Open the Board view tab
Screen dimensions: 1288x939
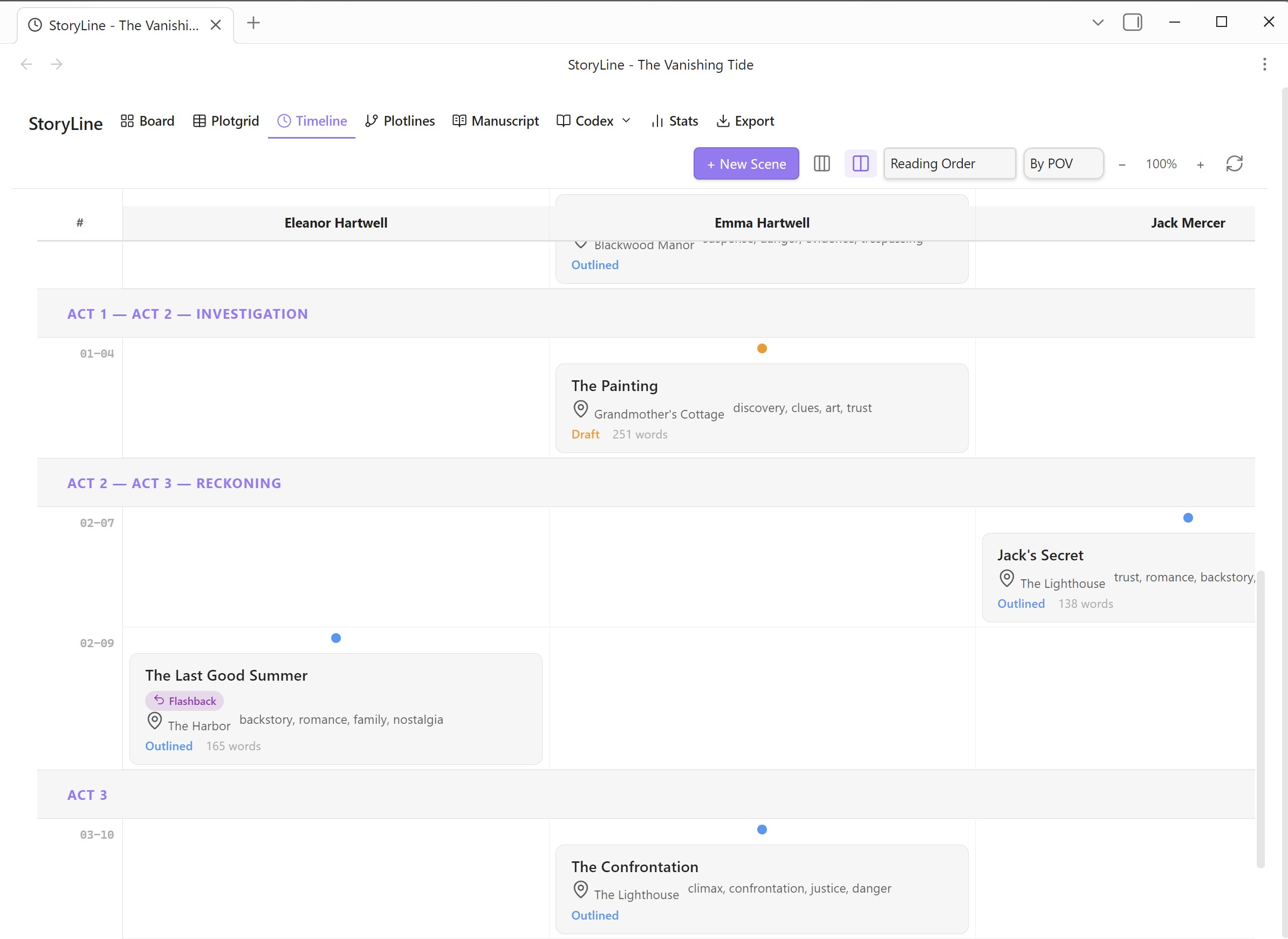147,121
